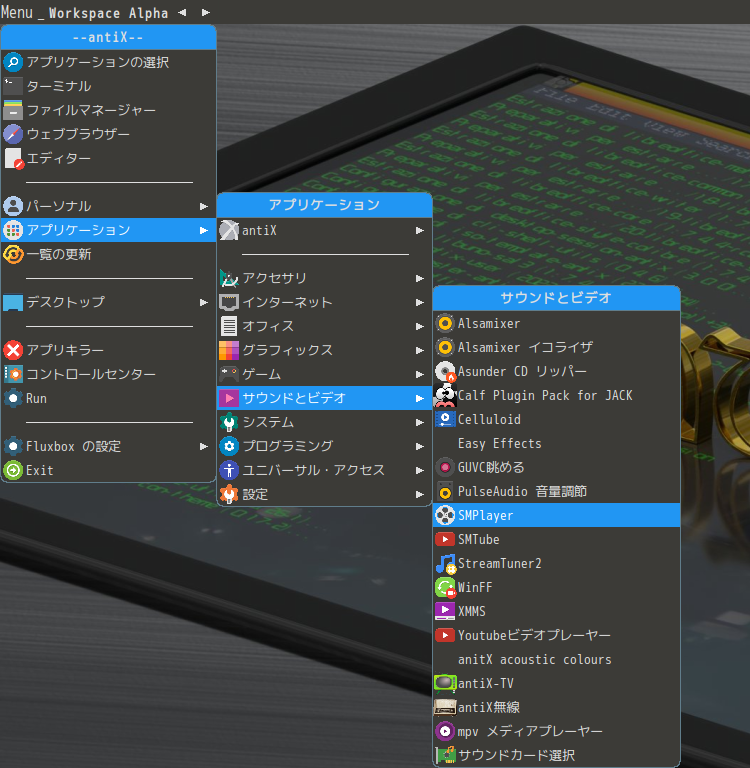Click the StreamTuner2 music note icon
750x768 pixels.
tap(445, 563)
